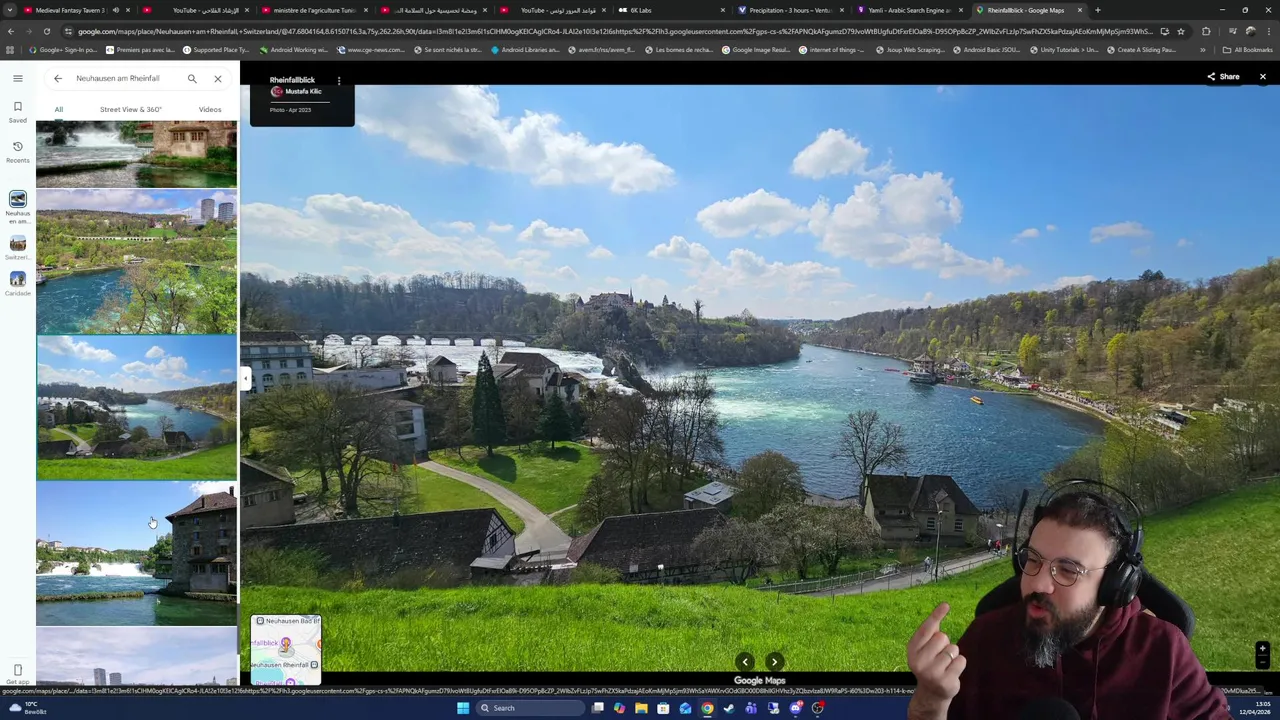Collapse the side panel with the arrow
1280x720 pixels.
click(245, 379)
